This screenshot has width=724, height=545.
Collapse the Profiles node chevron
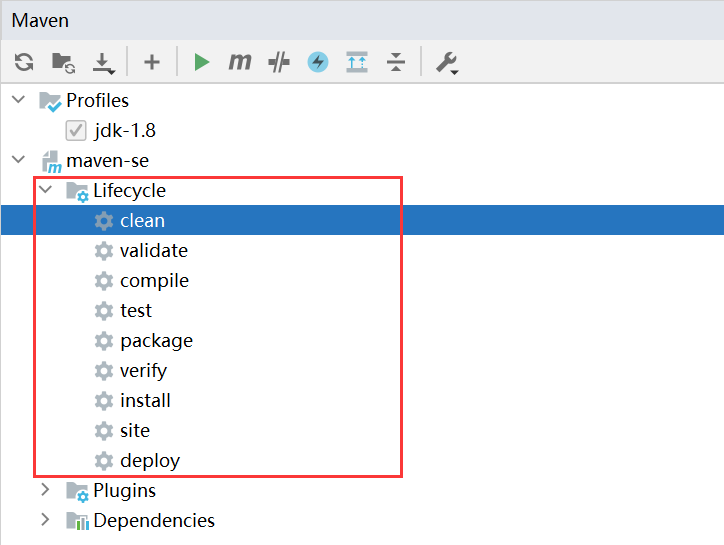(18, 99)
